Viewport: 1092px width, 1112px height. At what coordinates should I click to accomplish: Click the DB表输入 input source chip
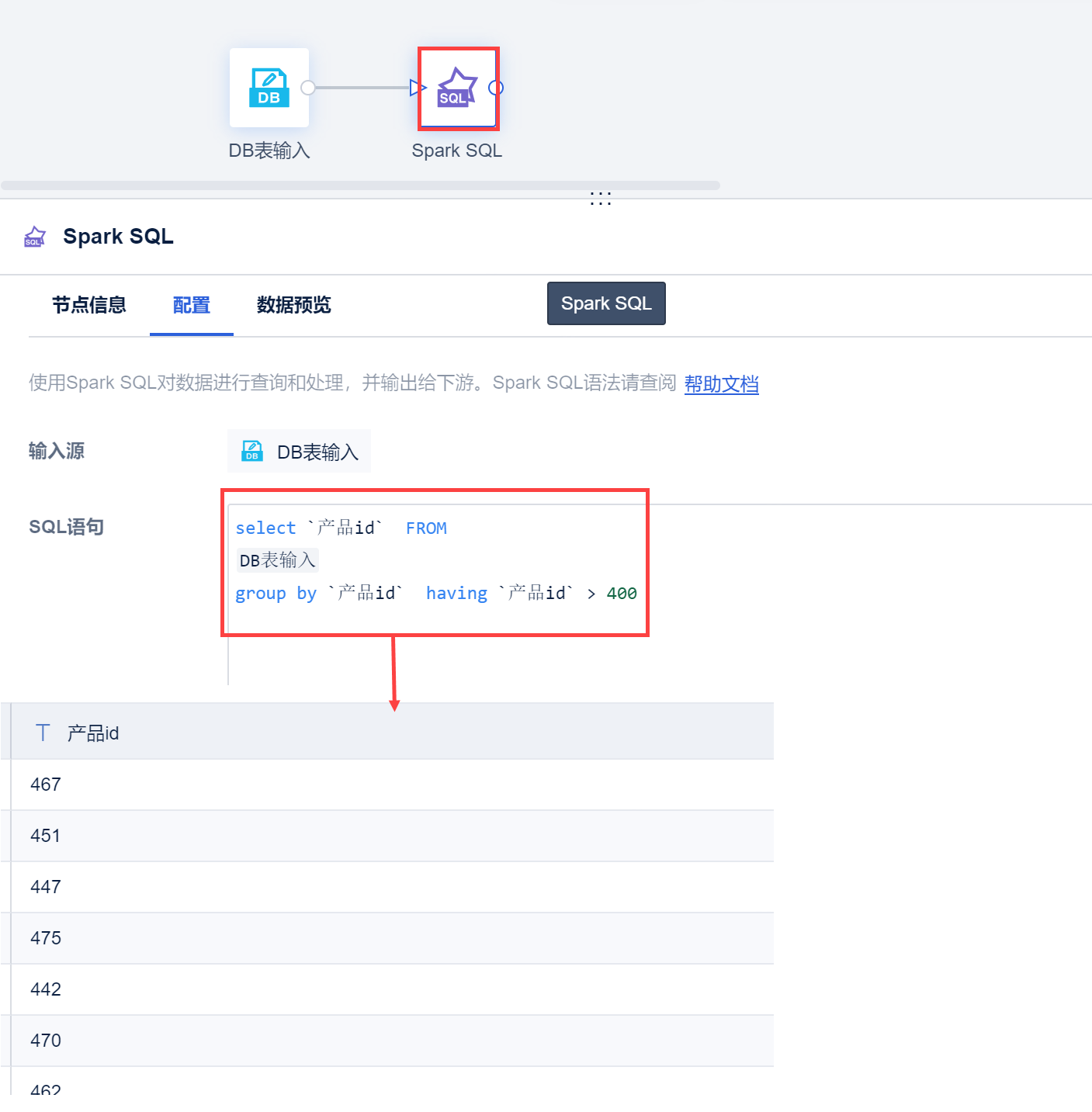click(x=299, y=451)
